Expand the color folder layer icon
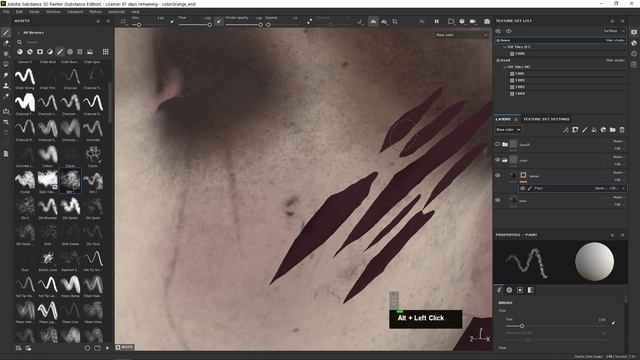Viewport: 640px width, 360px height. coord(505,160)
